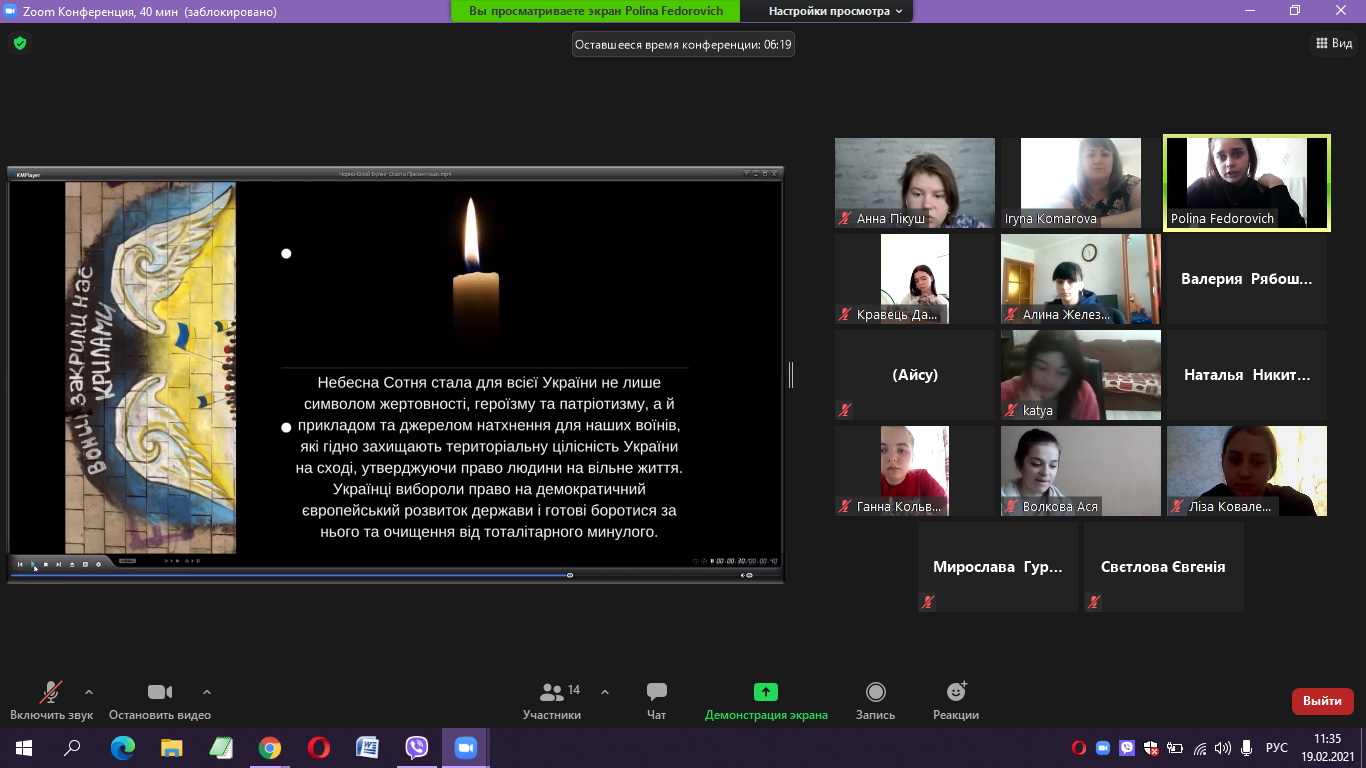
Task: Open Microsoft Word from the taskbar
Action: pos(367,748)
